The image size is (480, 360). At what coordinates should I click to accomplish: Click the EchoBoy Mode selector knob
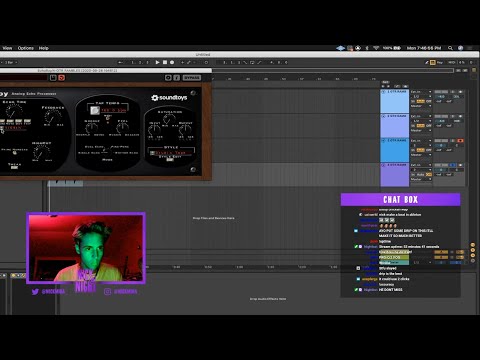(107, 150)
